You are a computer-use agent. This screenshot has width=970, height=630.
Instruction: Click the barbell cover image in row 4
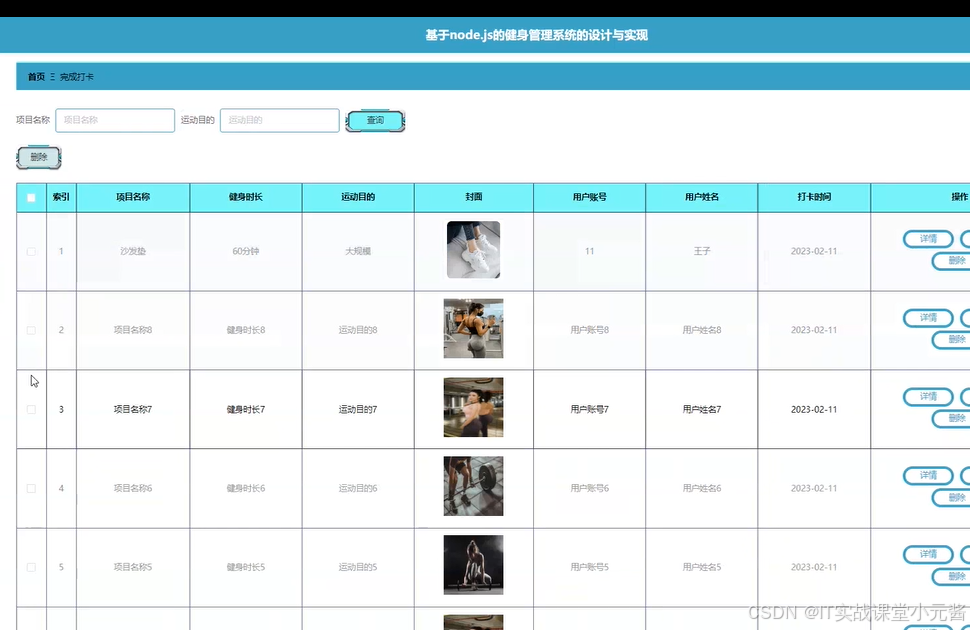473,488
